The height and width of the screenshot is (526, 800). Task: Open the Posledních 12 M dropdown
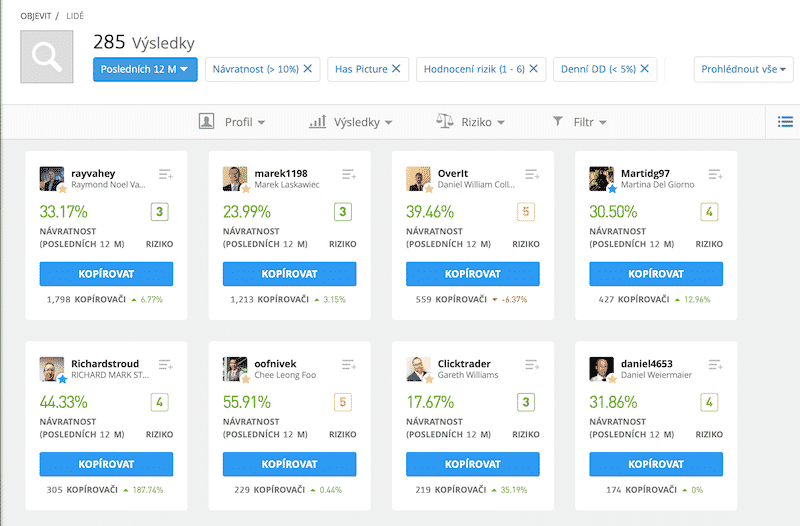click(x=145, y=69)
